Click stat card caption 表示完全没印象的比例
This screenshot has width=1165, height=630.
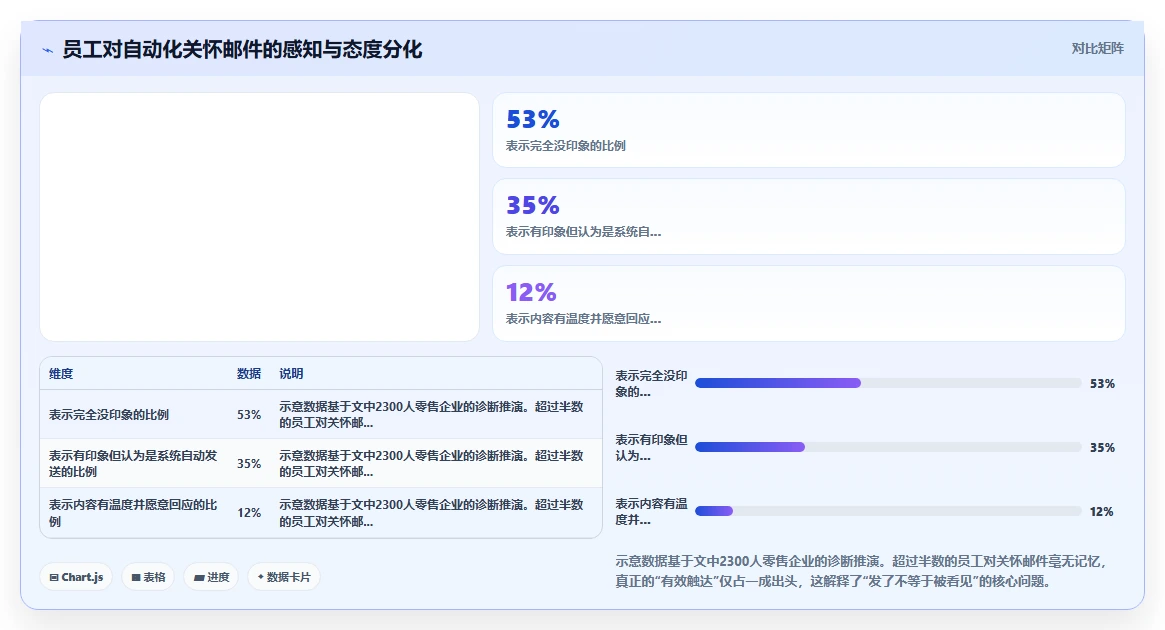point(565,146)
